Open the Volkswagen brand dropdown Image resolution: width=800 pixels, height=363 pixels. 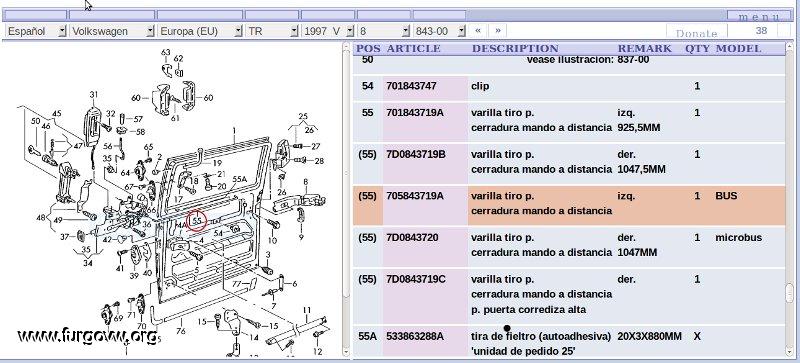112,31
